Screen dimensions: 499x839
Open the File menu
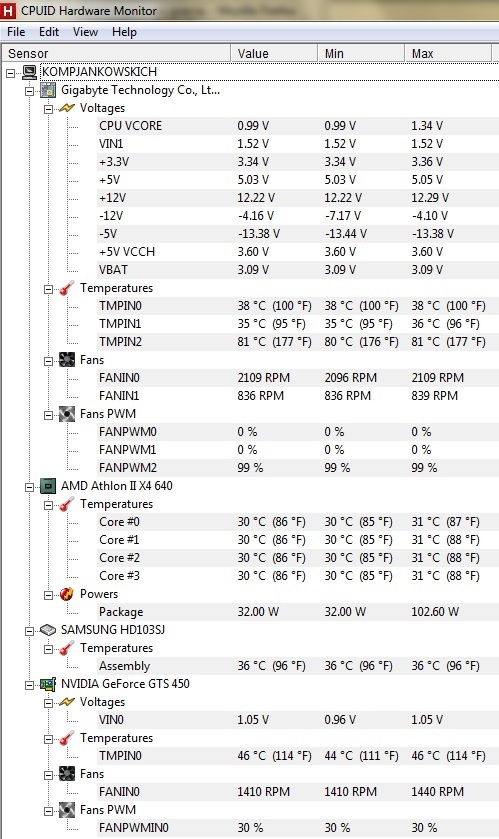click(x=16, y=32)
